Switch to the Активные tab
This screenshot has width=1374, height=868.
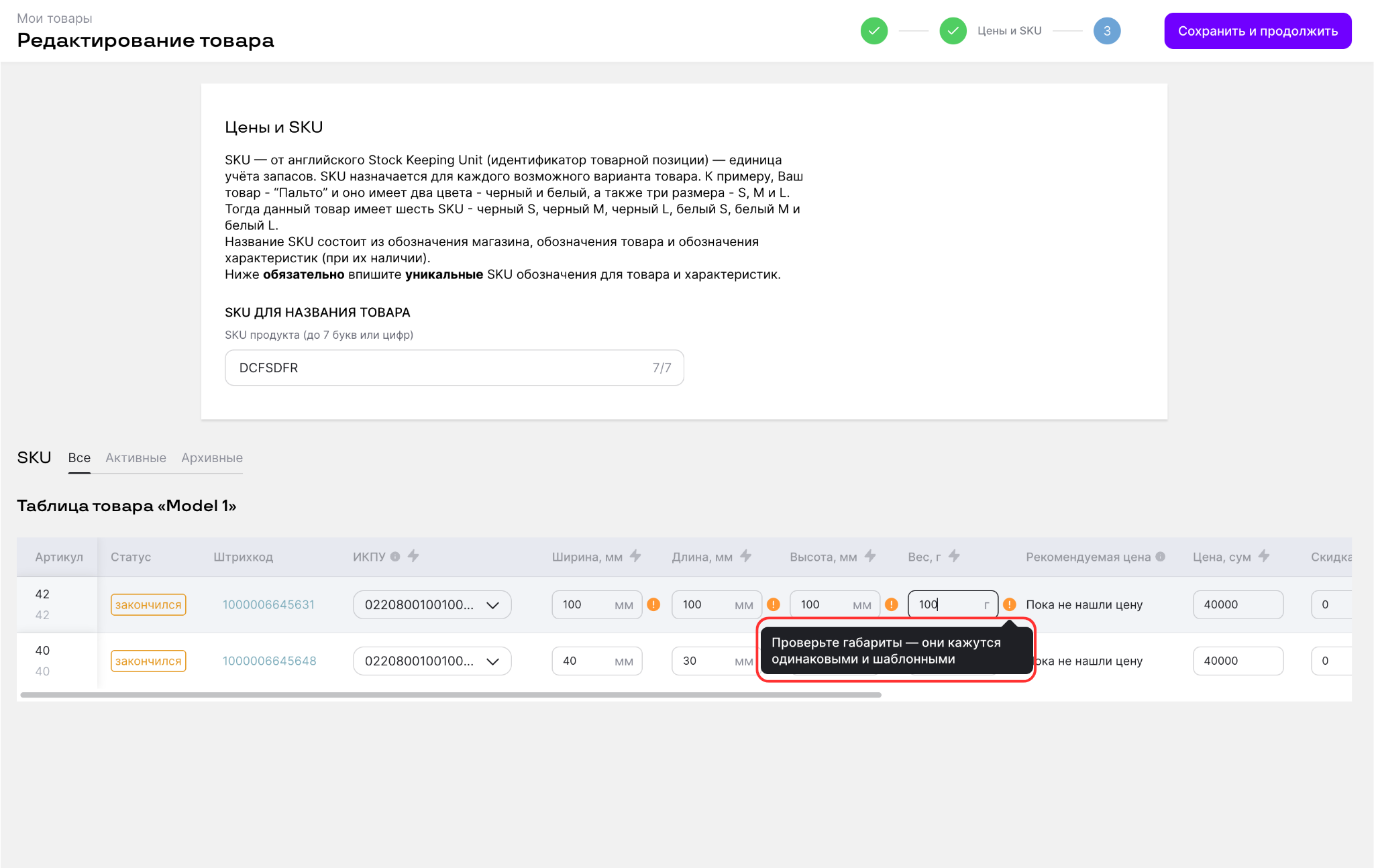point(136,458)
